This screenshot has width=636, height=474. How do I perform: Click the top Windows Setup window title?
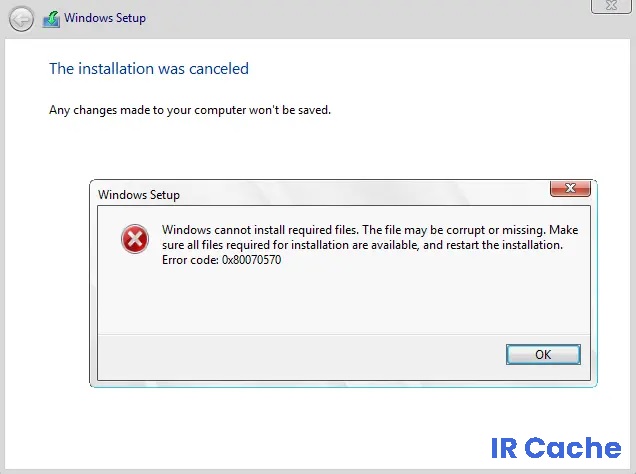click(105, 18)
